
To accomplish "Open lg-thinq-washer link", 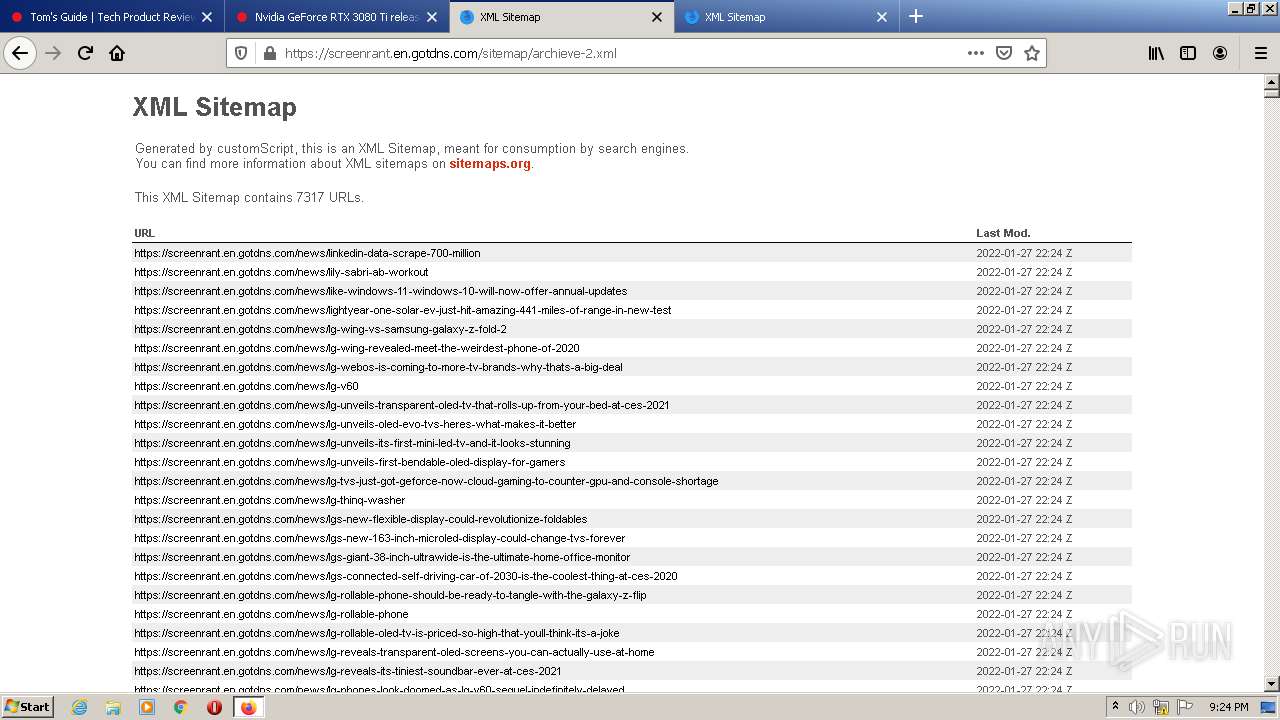I will point(270,500).
